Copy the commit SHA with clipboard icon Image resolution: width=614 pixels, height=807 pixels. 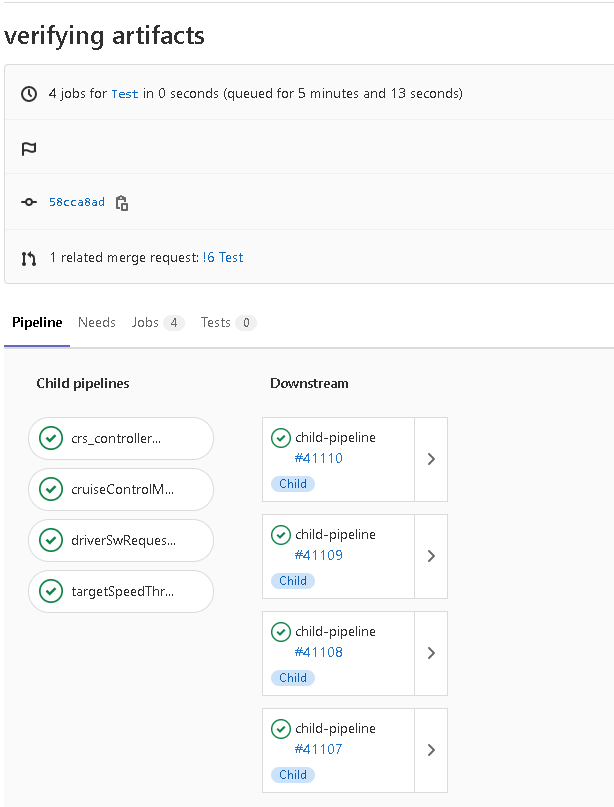click(122, 203)
